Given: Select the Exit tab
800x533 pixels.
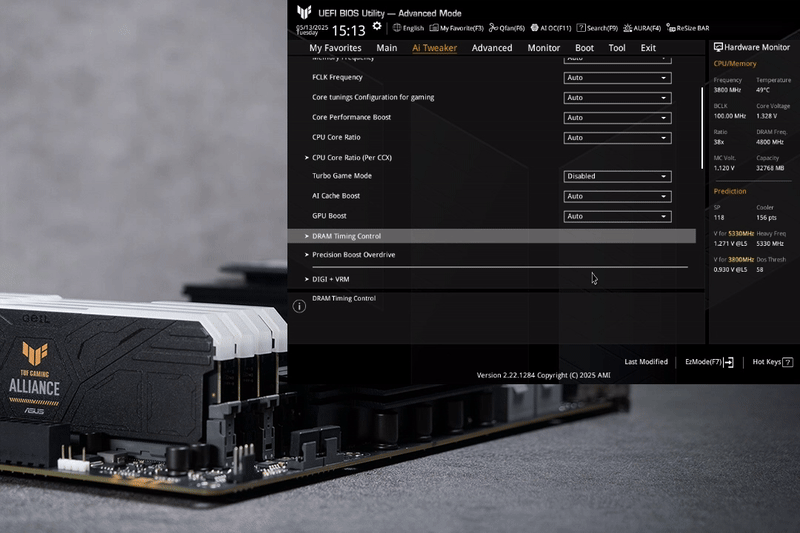Looking at the screenshot, I should [648, 48].
